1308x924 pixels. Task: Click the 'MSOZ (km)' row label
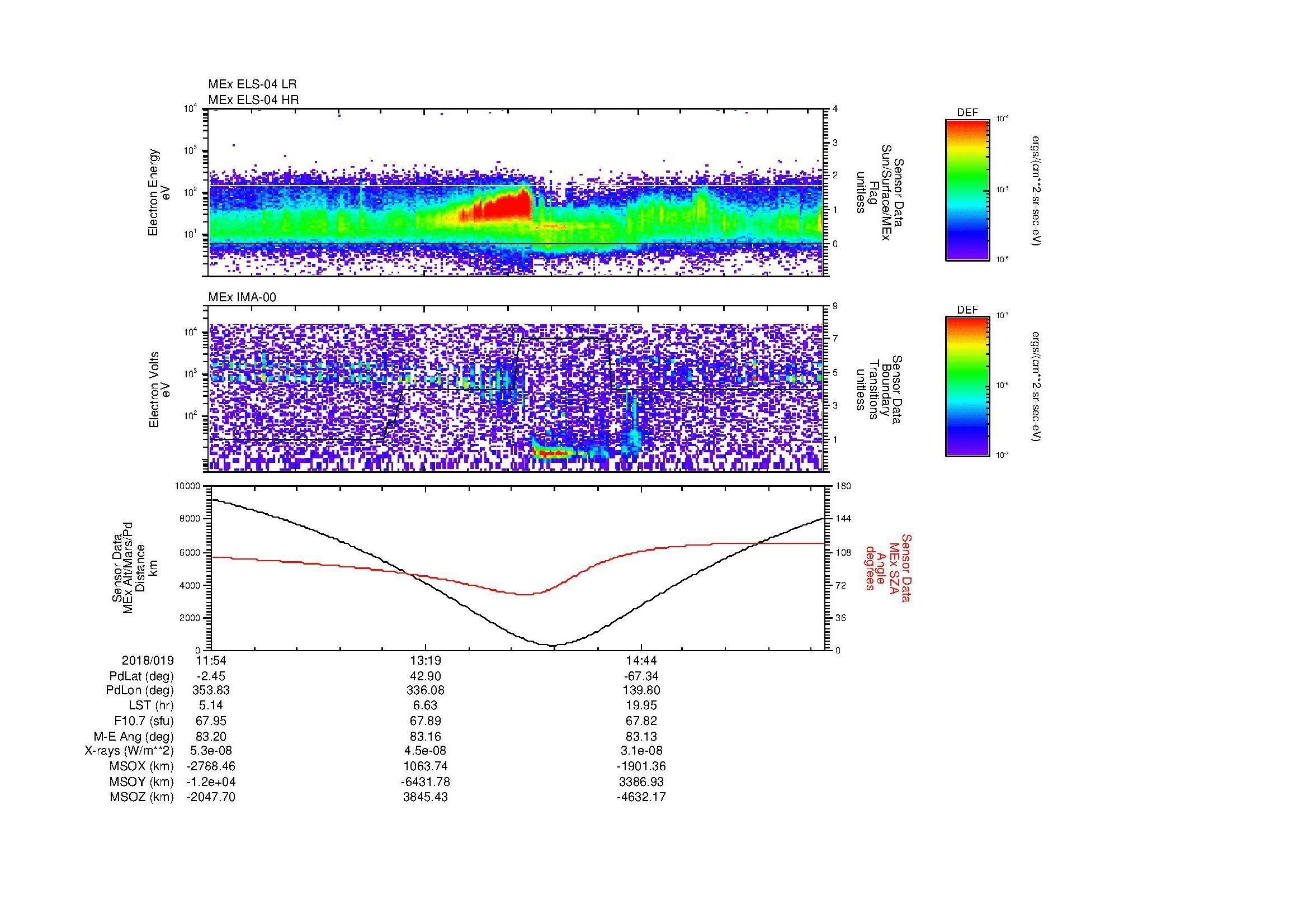141,797
